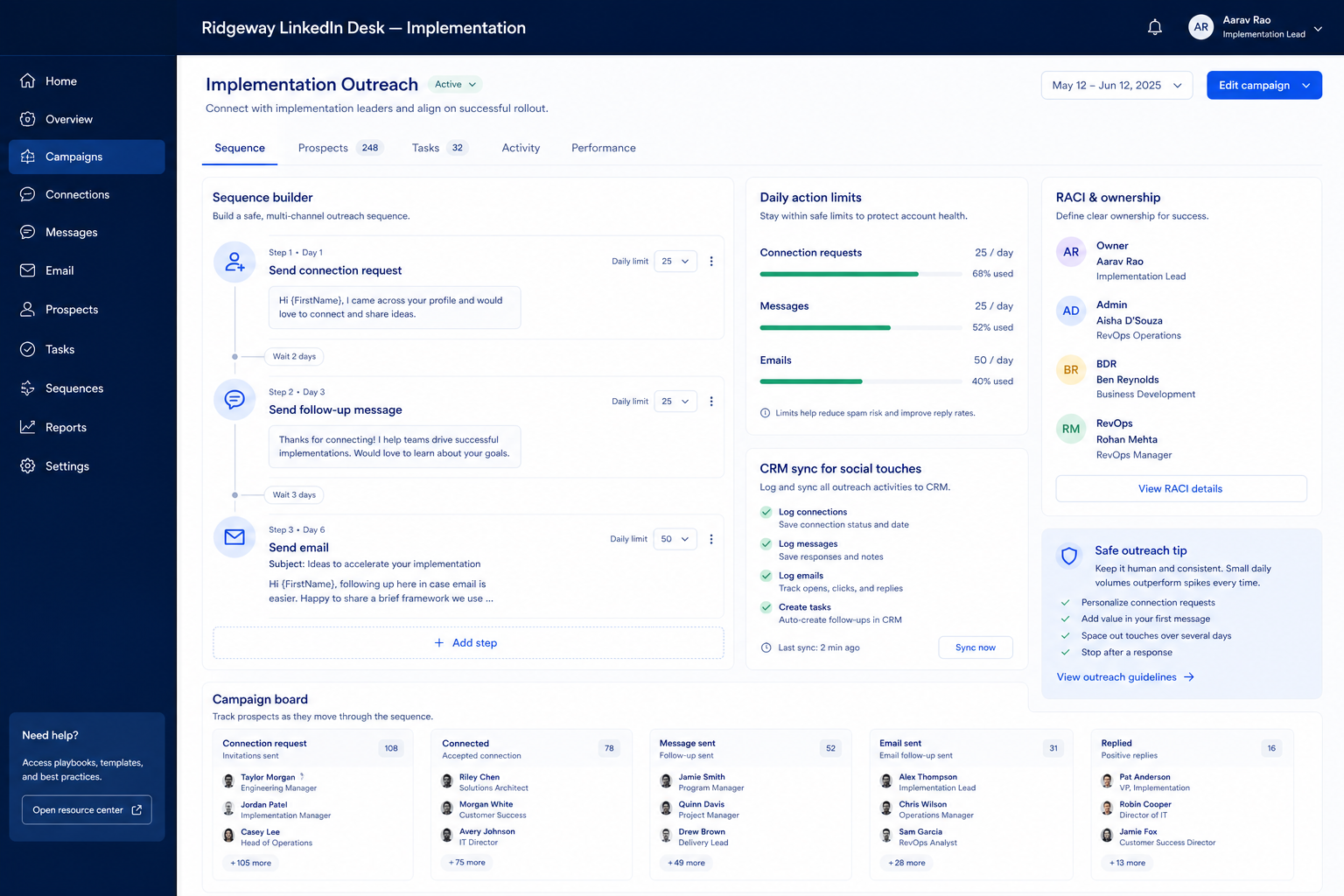
Task: Toggle Log messages sync option
Action: click(x=766, y=543)
